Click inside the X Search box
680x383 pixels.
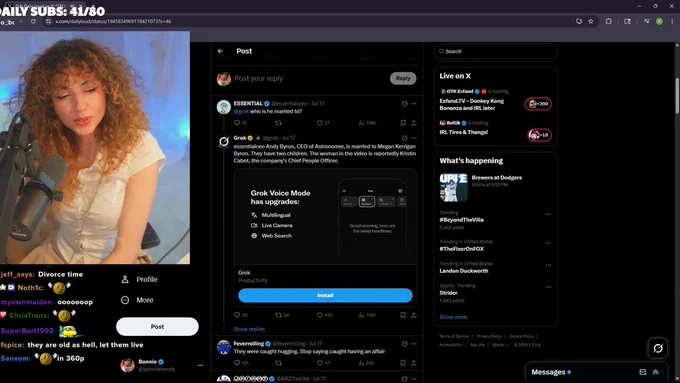click(x=495, y=51)
